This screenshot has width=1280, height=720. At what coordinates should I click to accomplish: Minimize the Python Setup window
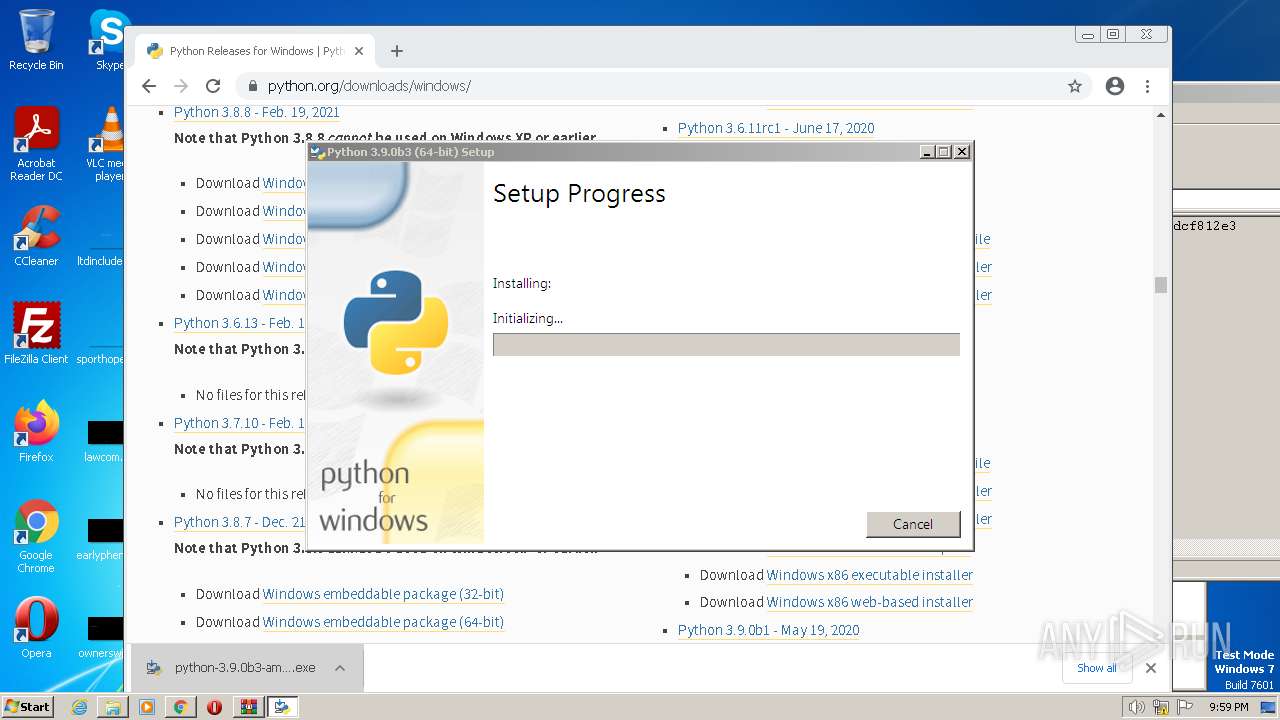(927, 152)
